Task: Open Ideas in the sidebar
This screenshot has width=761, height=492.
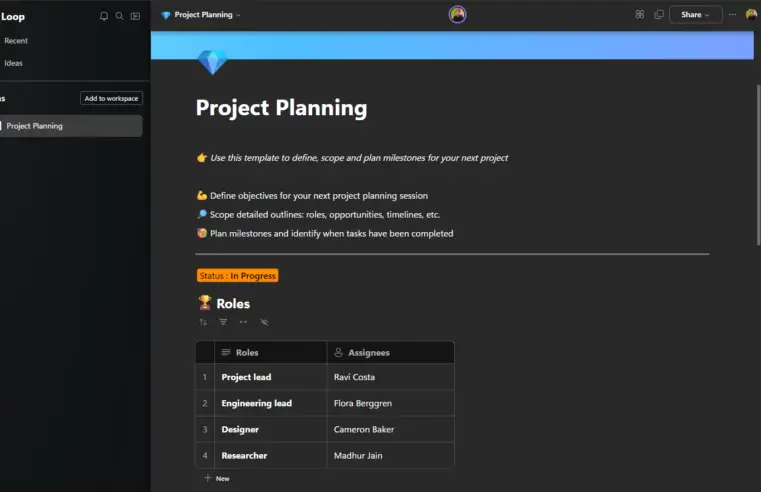Action: click(x=14, y=63)
